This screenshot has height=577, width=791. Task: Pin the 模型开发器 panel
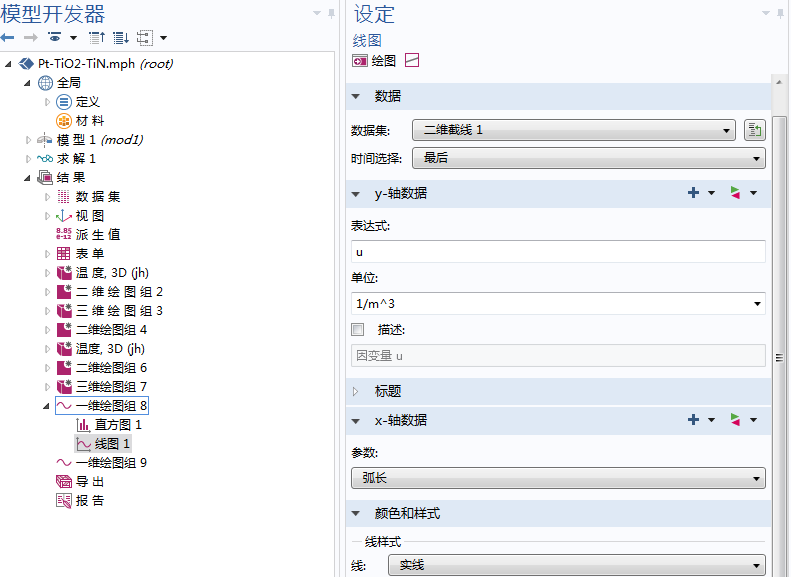331,14
